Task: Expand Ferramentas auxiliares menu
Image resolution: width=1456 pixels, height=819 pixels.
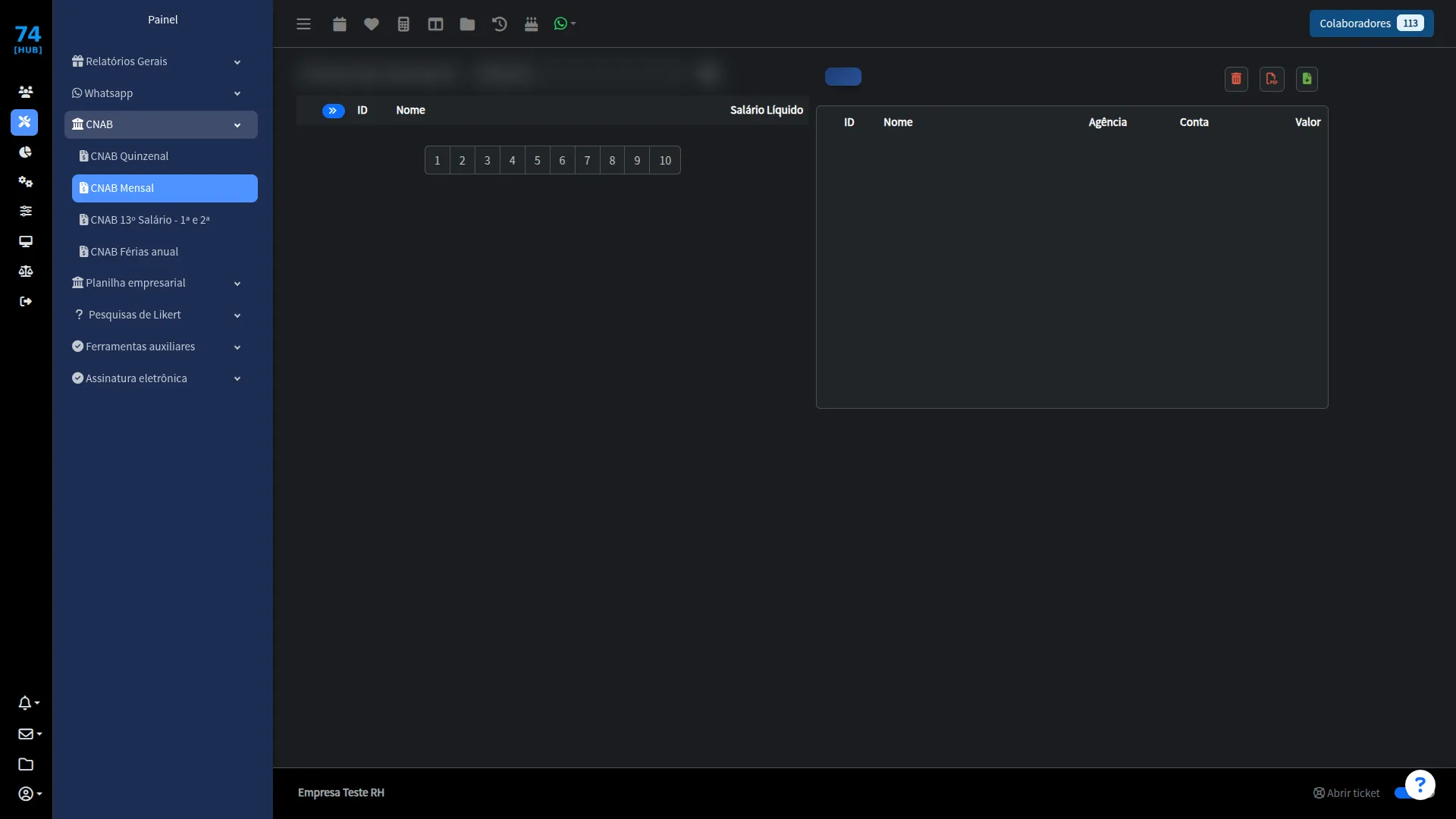Action: point(161,347)
